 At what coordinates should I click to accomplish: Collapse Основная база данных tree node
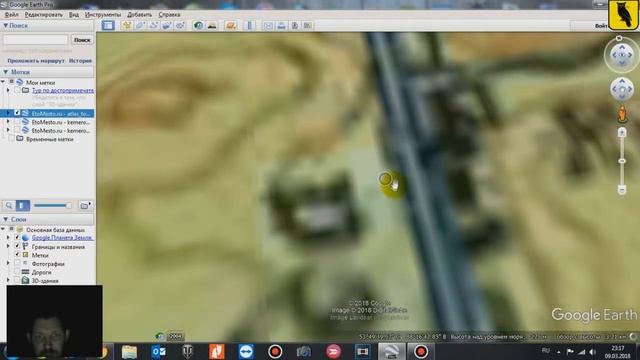point(3,229)
